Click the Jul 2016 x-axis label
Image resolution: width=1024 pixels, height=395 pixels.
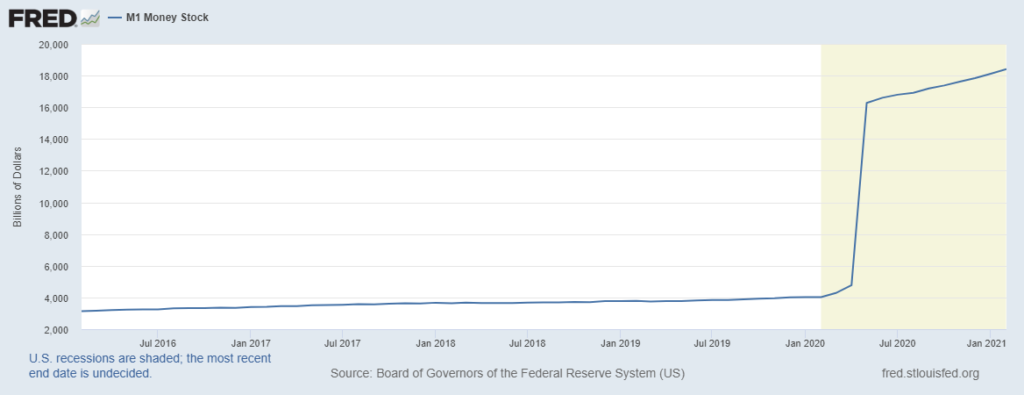157,342
